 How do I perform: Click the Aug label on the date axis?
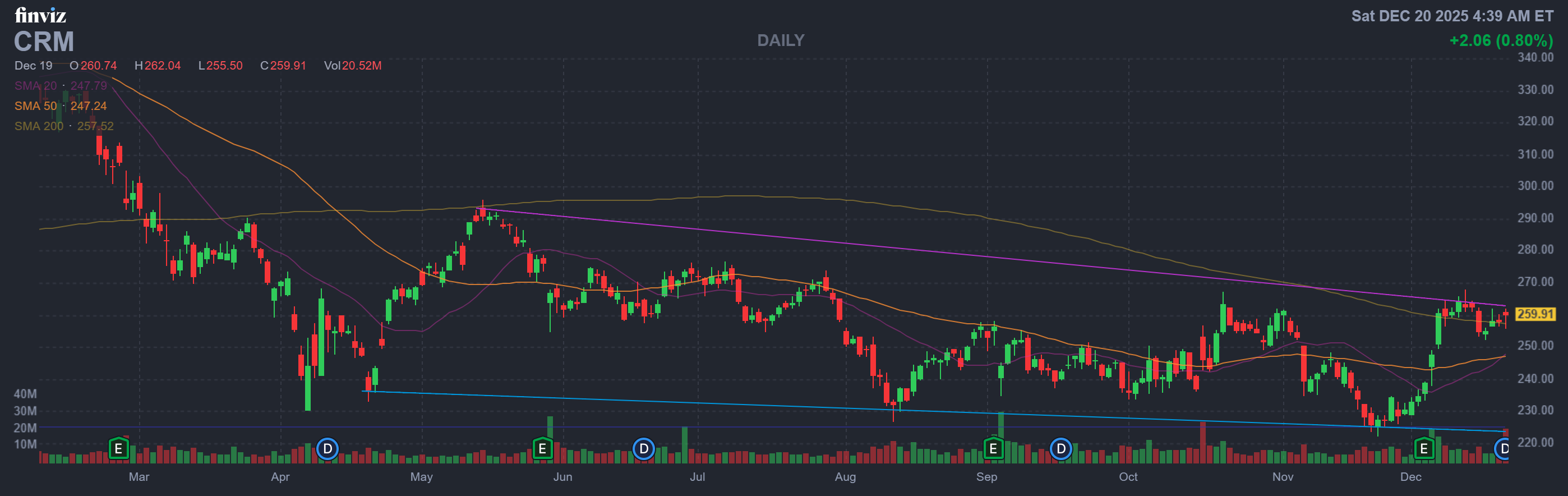(x=845, y=476)
